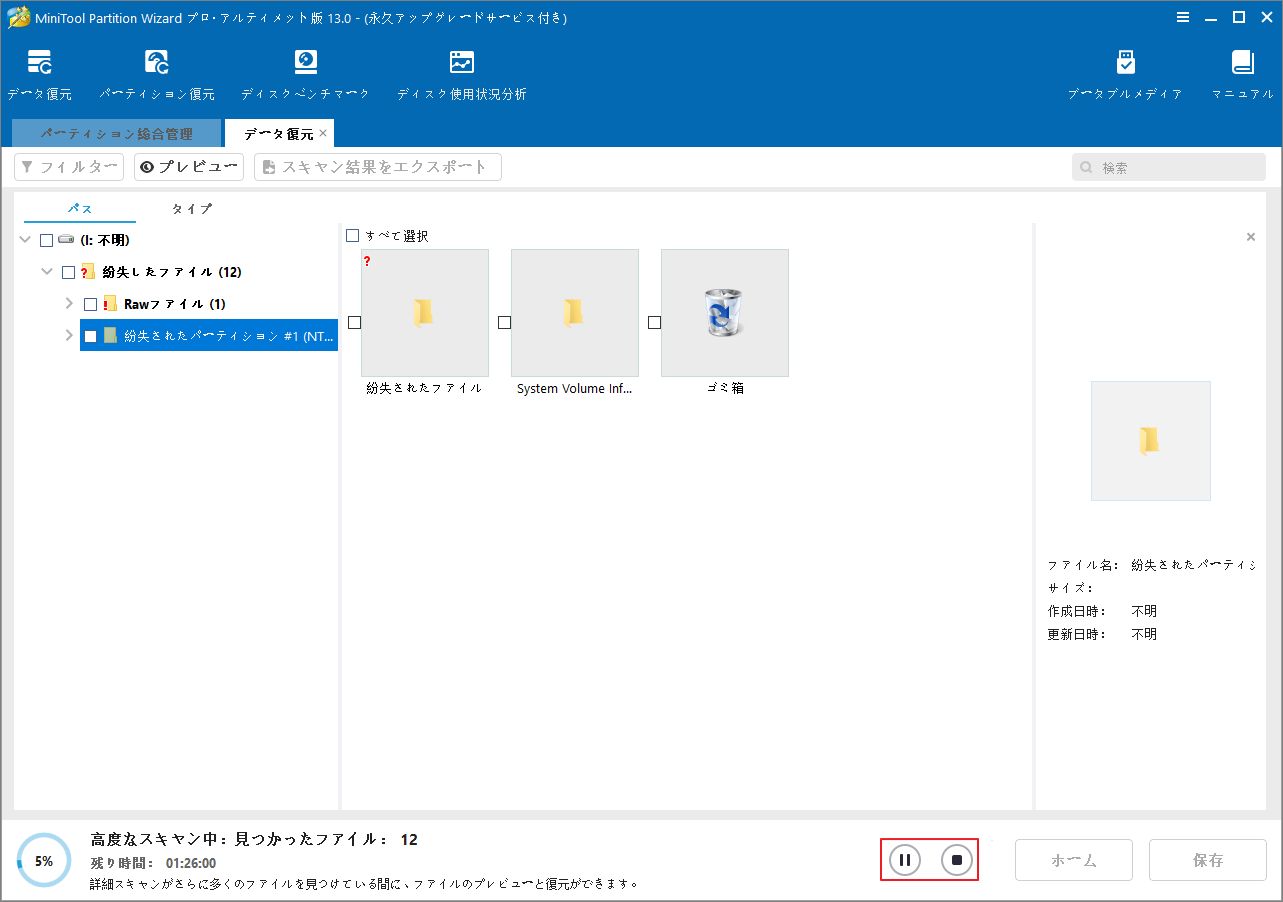1283x902 pixels.
Task: Switch to the タイプ tab
Action: 191,209
